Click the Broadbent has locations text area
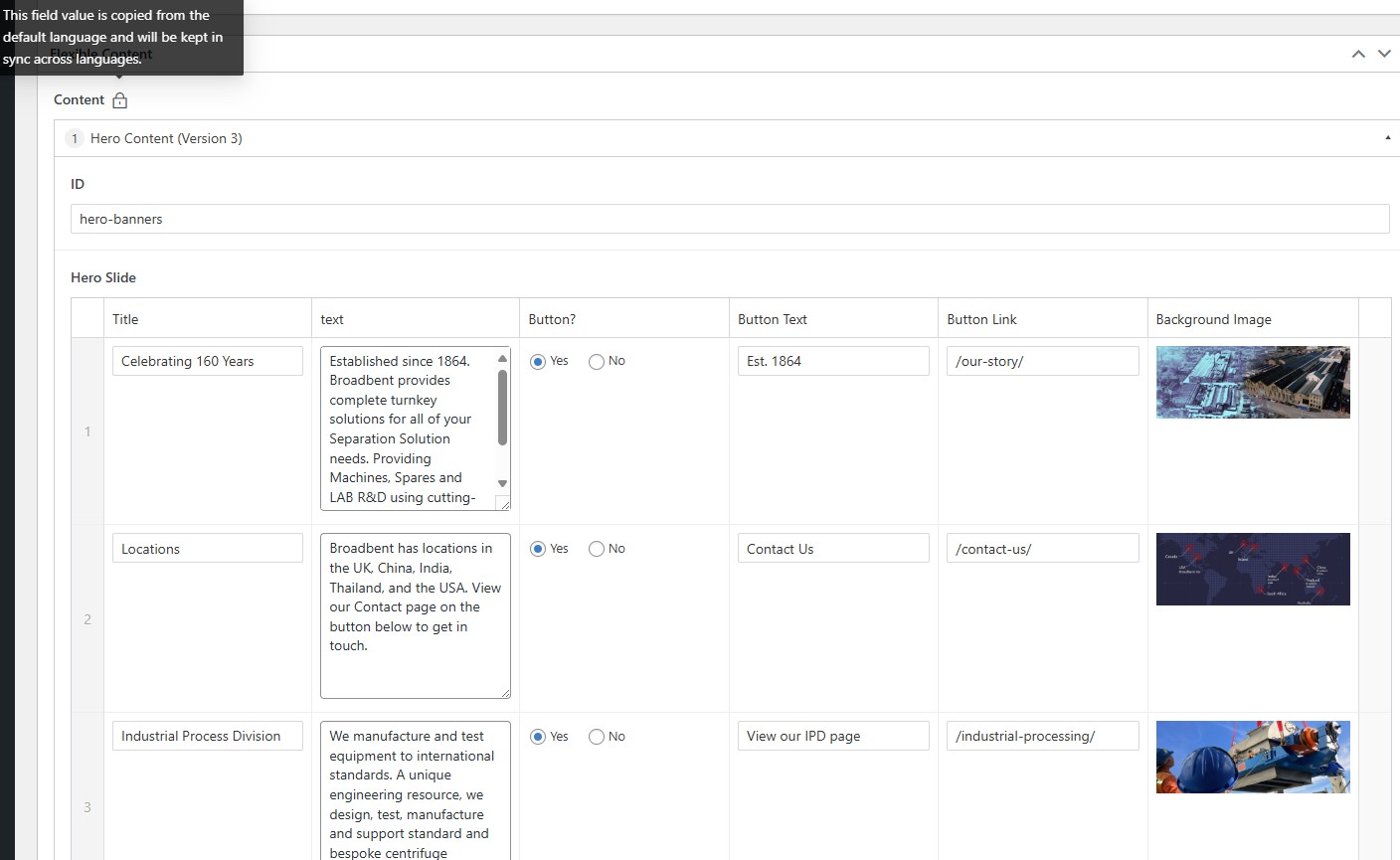Viewport: 1400px width, 860px height. (x=416, y=616)
